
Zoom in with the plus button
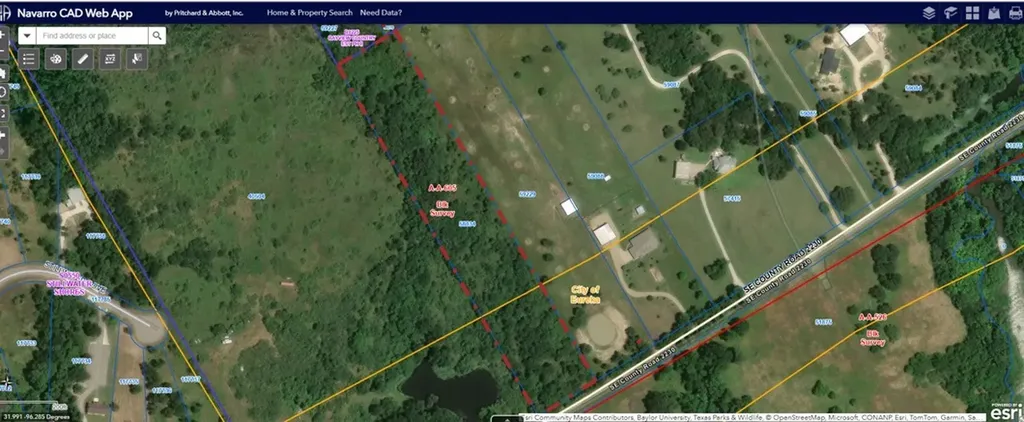tap(3, 35)
